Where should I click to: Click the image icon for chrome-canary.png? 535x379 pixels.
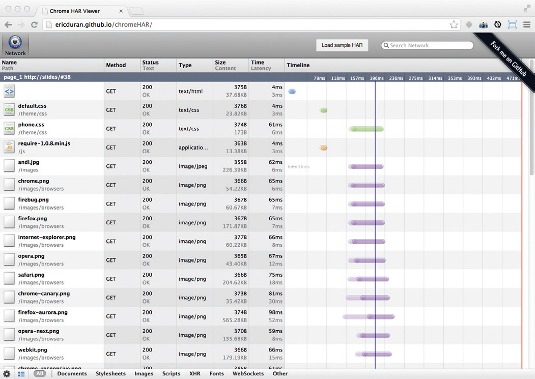[9, 297]
